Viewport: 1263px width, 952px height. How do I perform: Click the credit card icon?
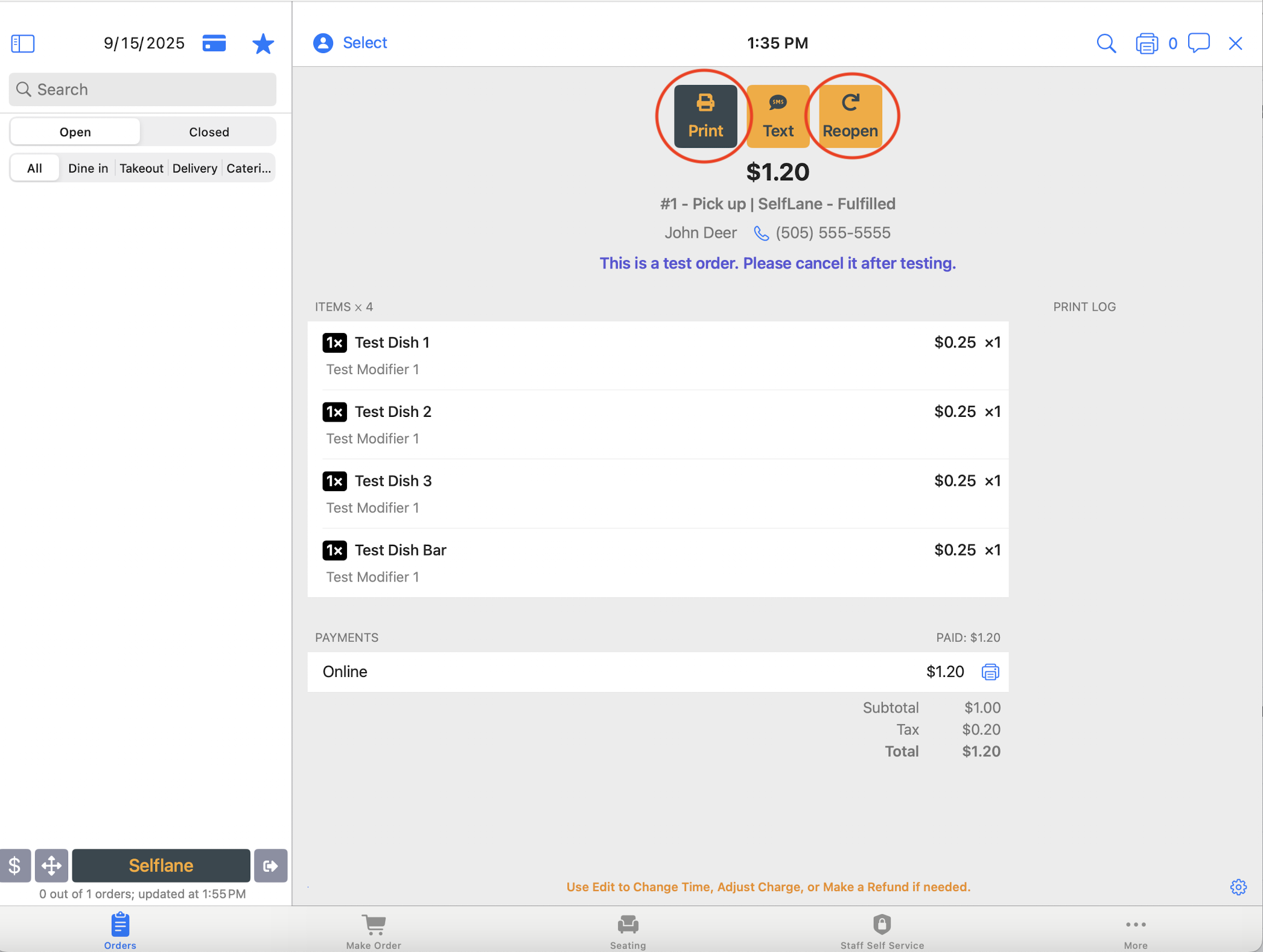point(214,43)
